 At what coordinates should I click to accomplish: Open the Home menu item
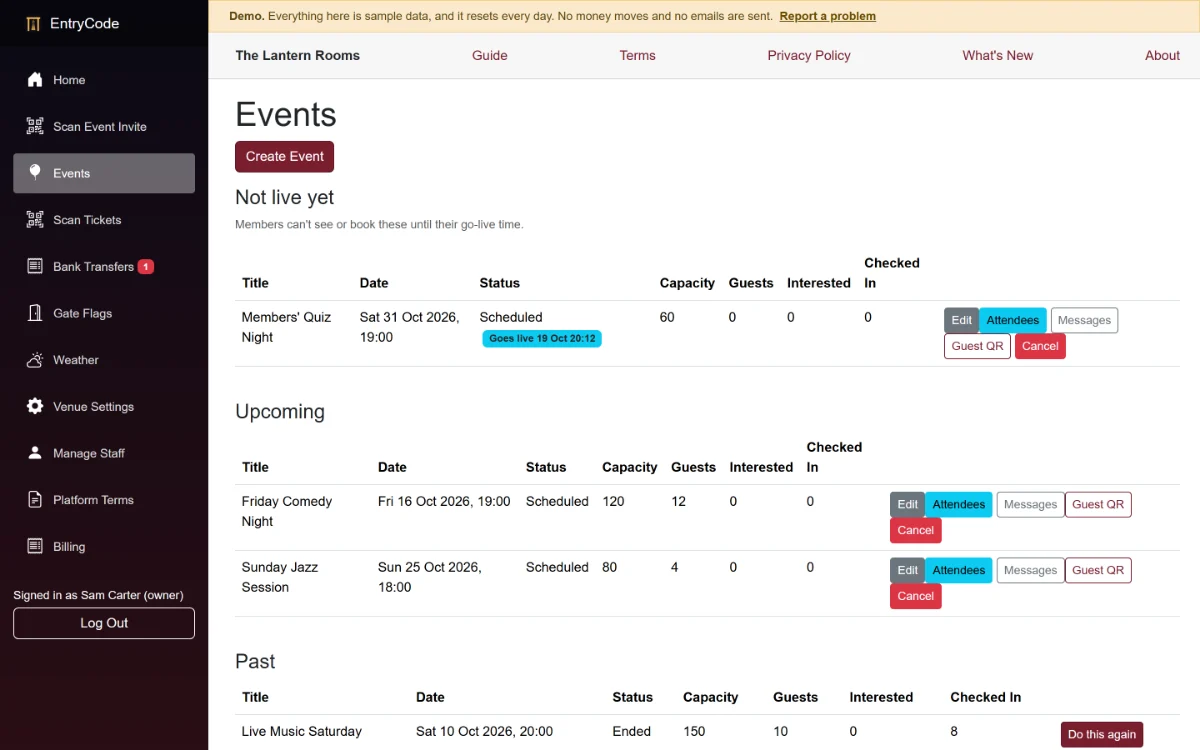tap(104, 80)
